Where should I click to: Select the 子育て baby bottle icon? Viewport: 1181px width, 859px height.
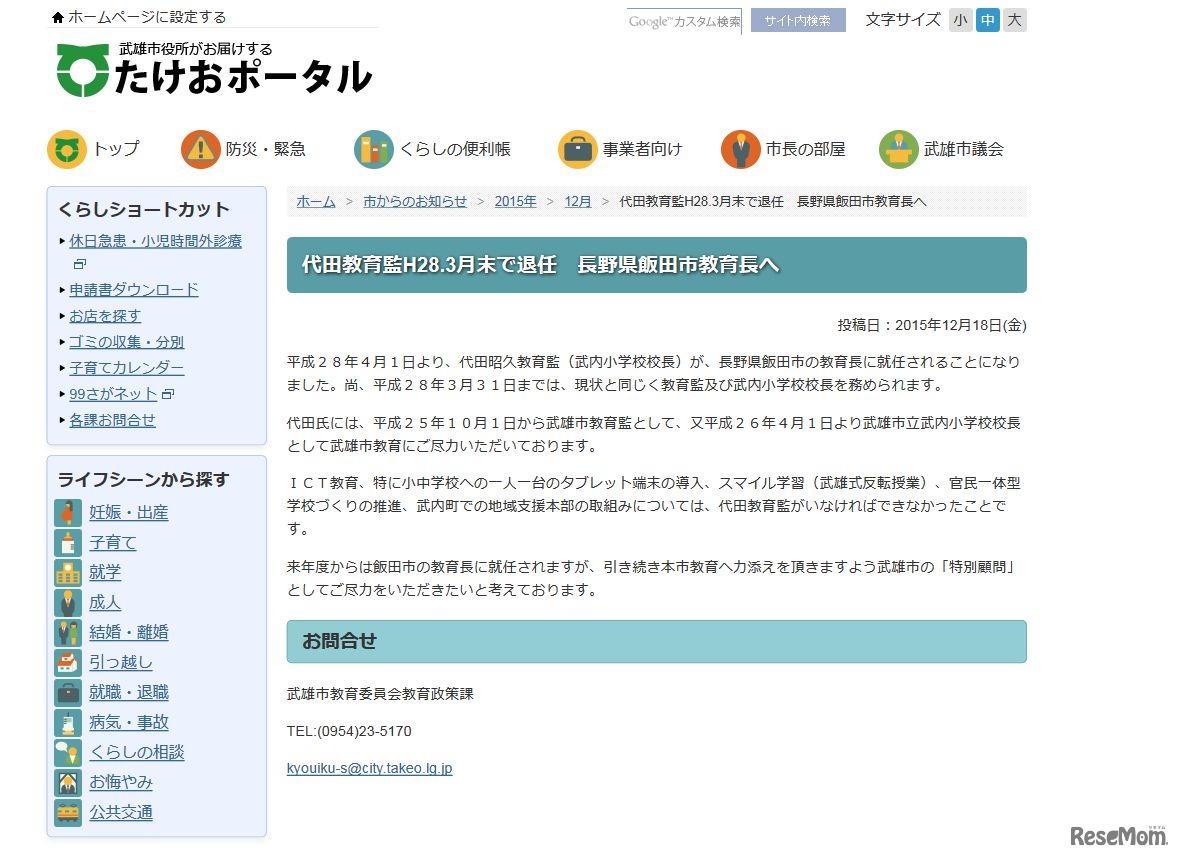point(67,542)
